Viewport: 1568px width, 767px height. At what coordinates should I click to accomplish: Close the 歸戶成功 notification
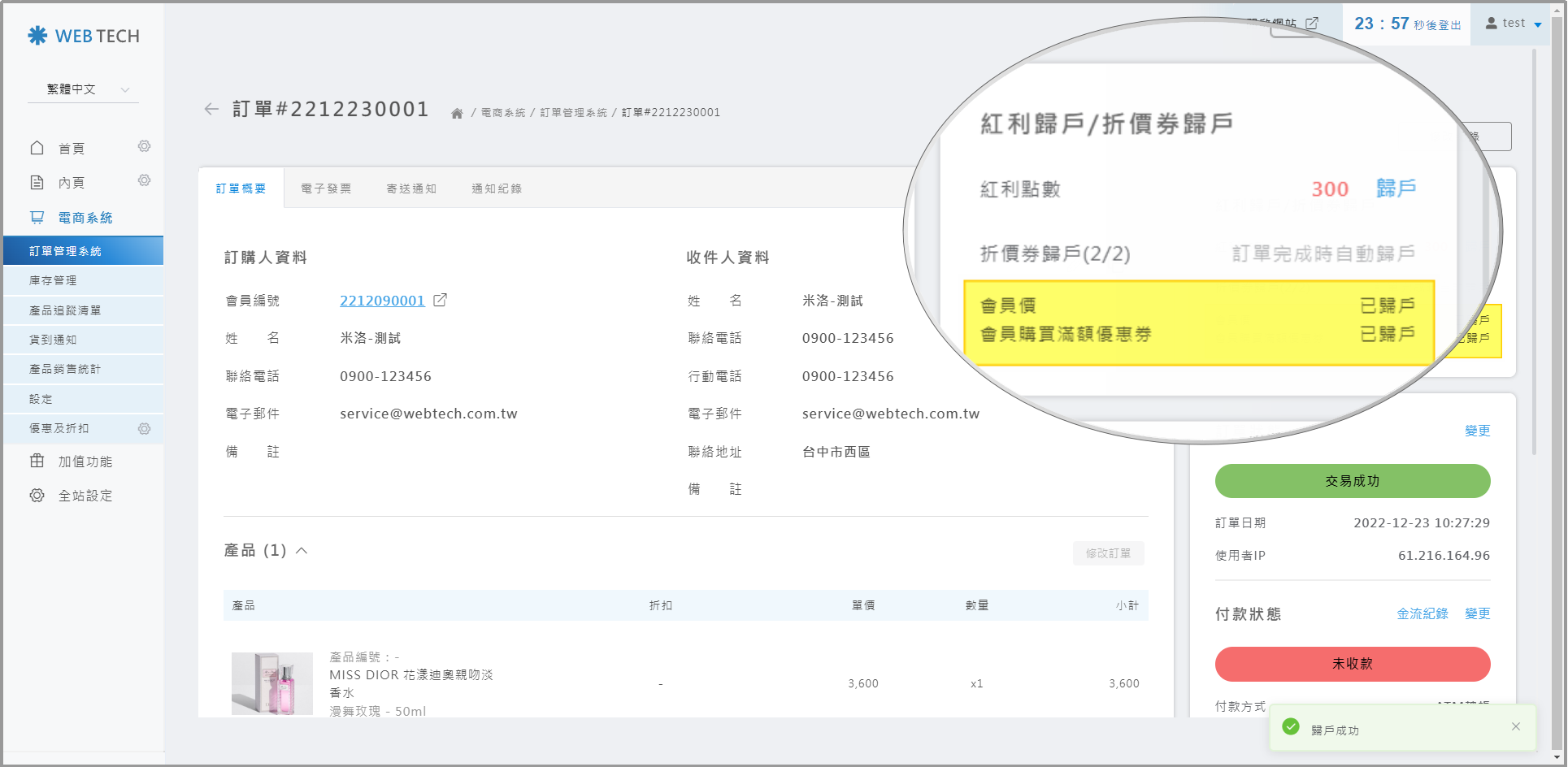[1515, 726]
